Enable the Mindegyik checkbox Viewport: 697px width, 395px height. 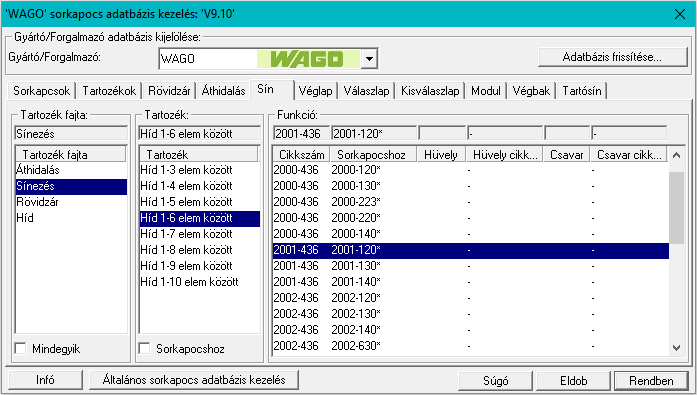coord(20,348)
